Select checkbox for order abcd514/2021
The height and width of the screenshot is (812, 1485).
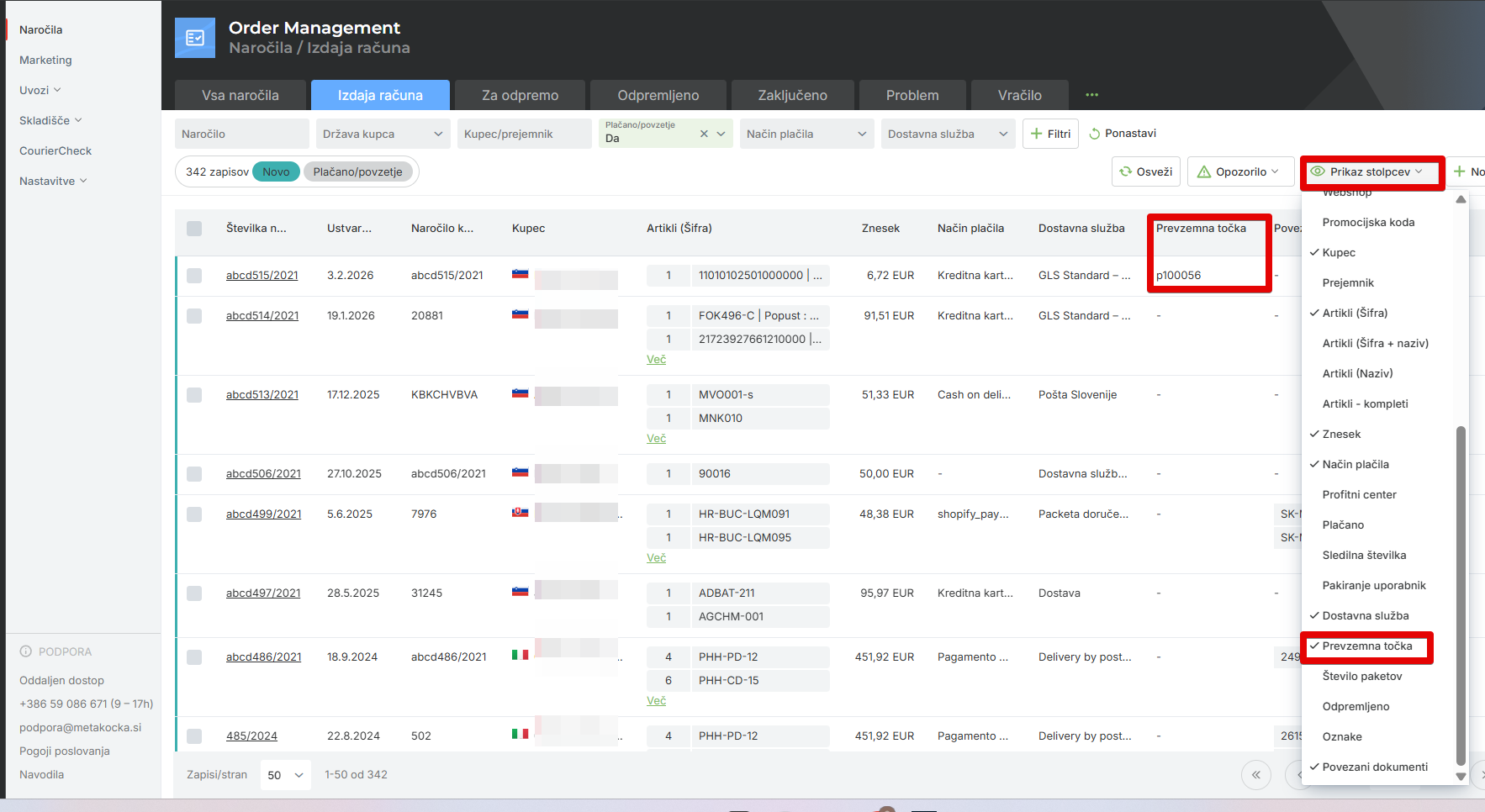[x=194, y=316]
